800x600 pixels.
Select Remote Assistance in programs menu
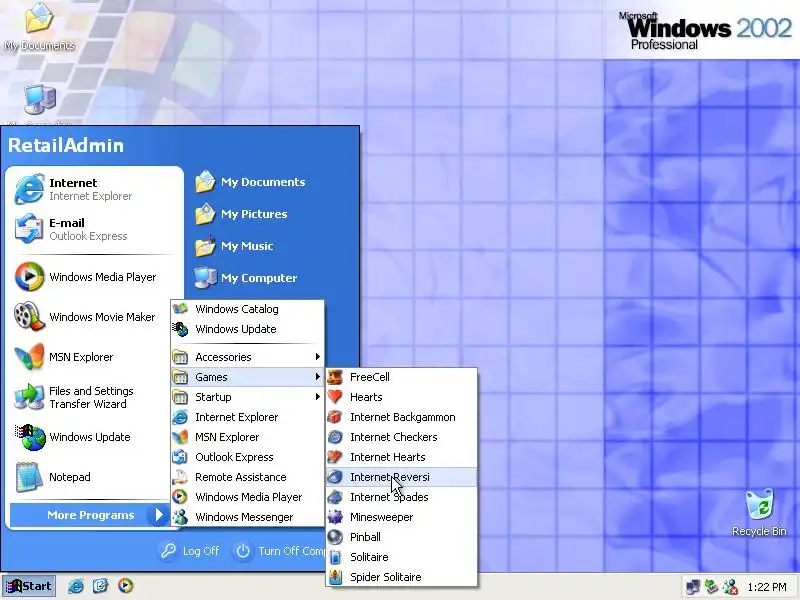pyautogui.click(x=247, y=477)
